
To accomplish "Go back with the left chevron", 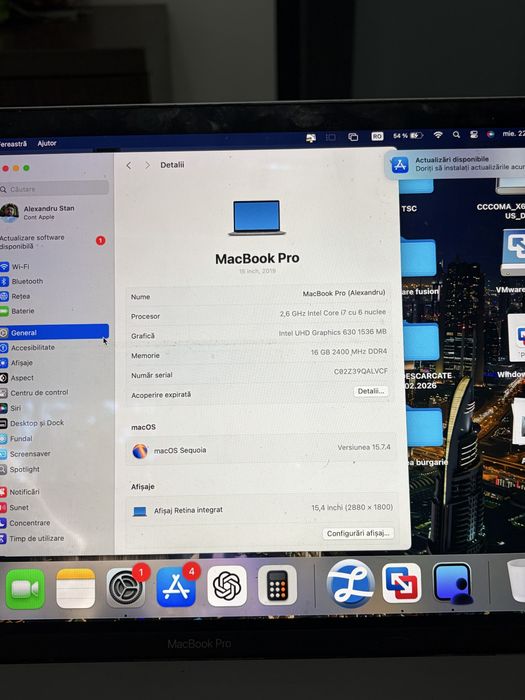I will pos(129,166).
